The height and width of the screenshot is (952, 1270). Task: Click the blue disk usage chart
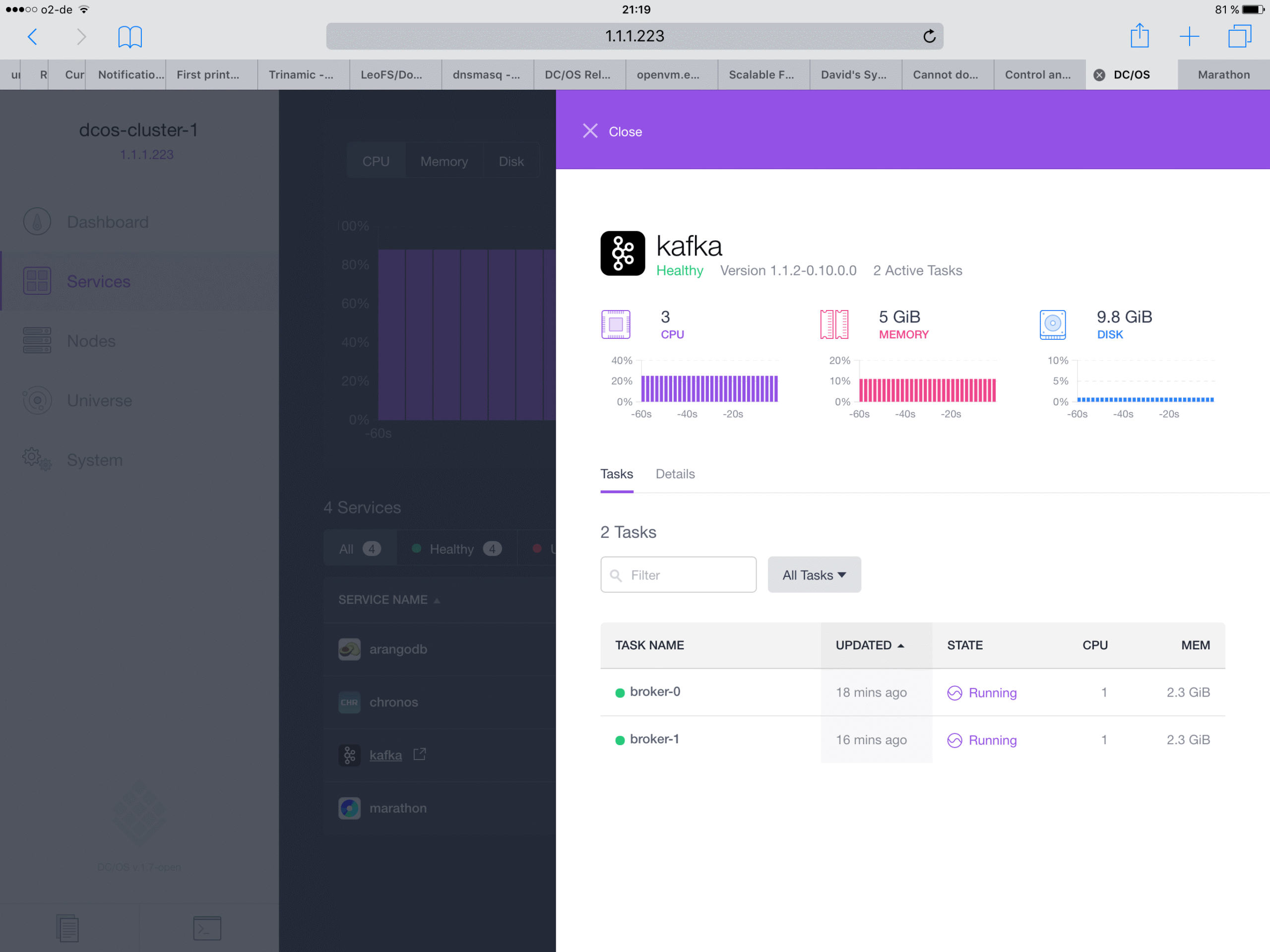(1145, 399)
